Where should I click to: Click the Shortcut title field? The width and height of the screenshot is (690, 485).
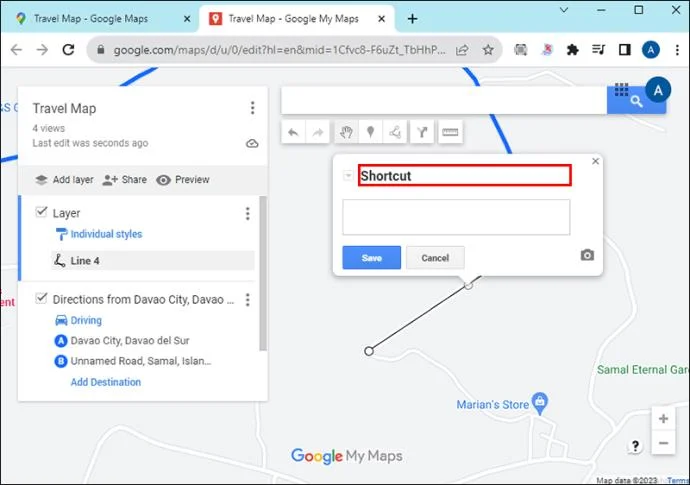coord(465,176)
